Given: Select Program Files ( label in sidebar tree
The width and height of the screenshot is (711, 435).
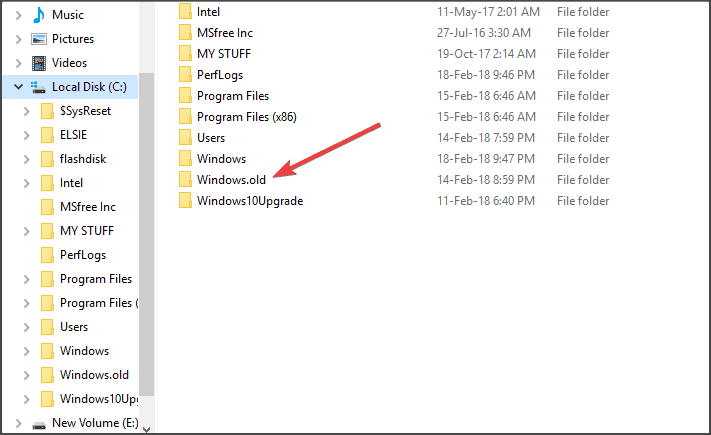Looking at the screenshot, I should click(99, 303).
